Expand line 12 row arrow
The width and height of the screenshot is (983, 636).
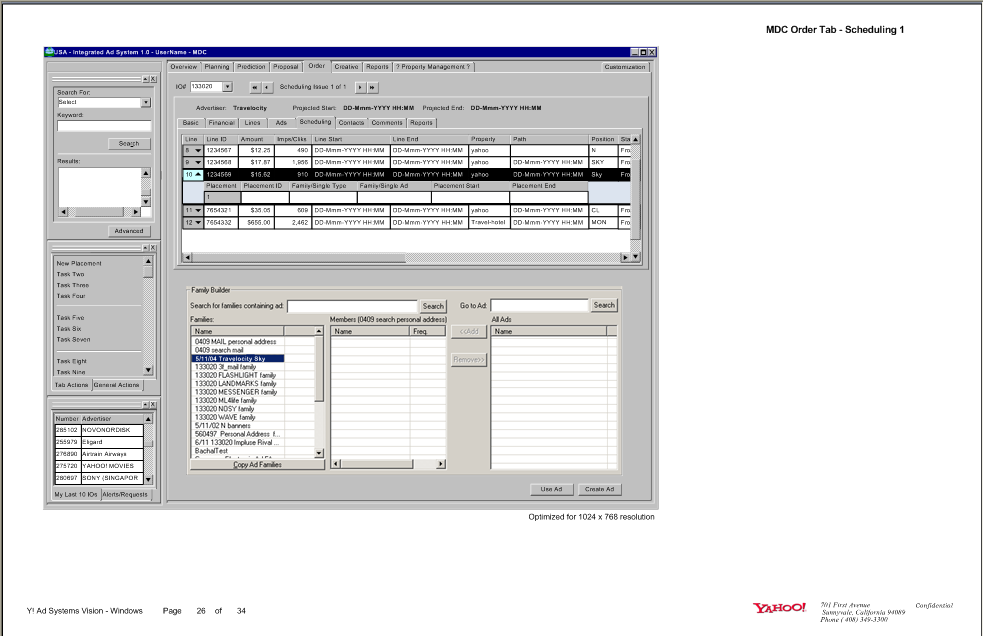198,222
